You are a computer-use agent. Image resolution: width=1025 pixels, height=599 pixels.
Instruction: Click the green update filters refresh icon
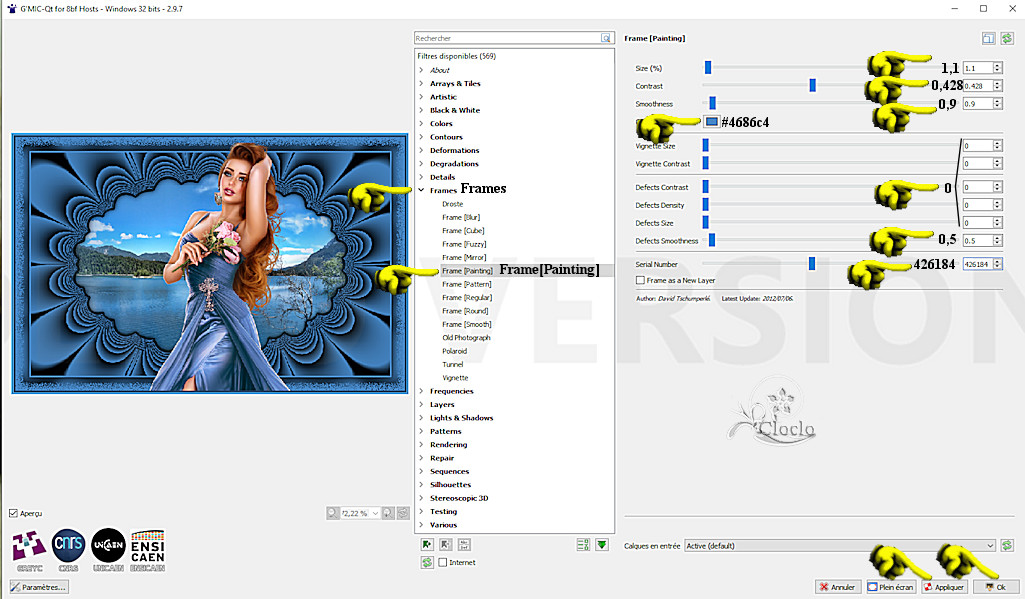click(x=427, y=563)
